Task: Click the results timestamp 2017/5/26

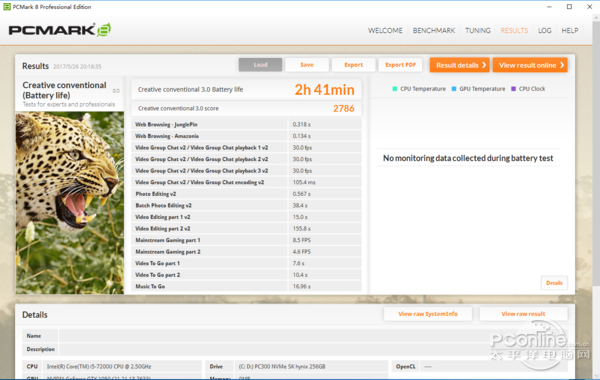Action: point(77,67)
